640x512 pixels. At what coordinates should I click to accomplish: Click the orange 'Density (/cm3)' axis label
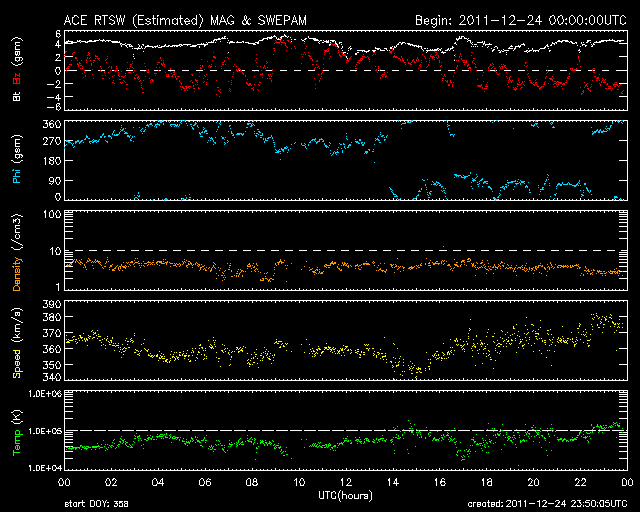point(17,252)
